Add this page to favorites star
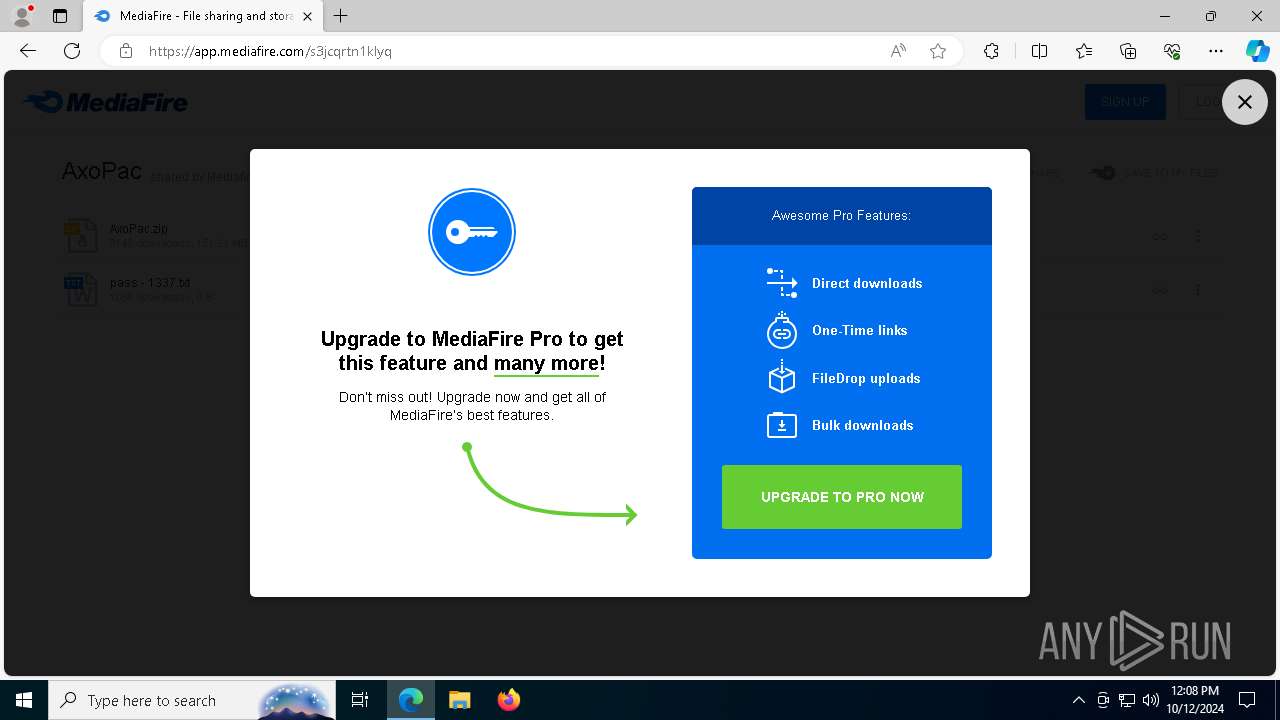1280x720 pixels. tap(938, 51)
